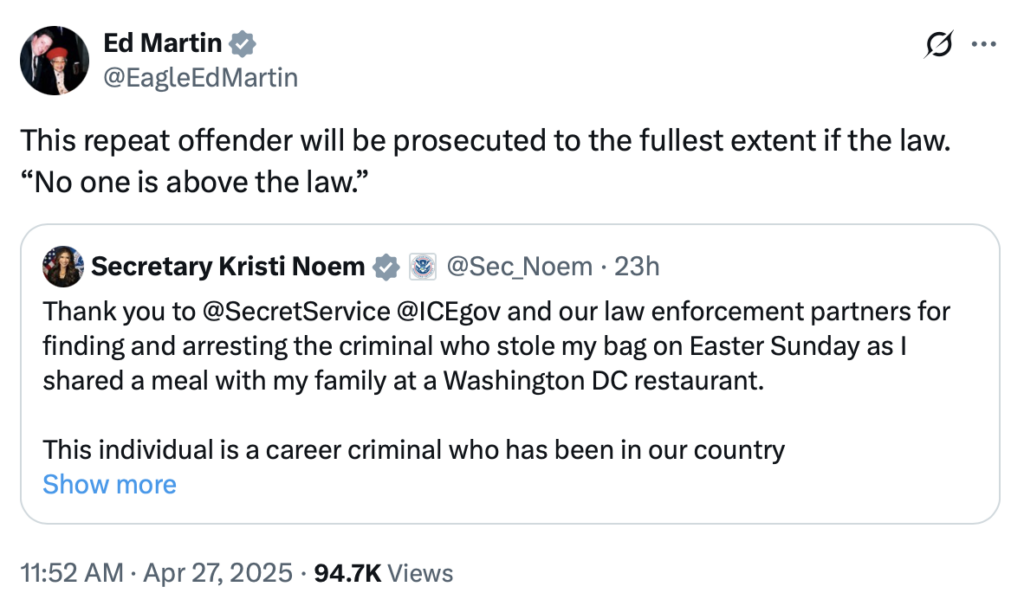1024x606 pixels.
Task: Click Ed Martin's blue verified badge
Action: [242, 44]
